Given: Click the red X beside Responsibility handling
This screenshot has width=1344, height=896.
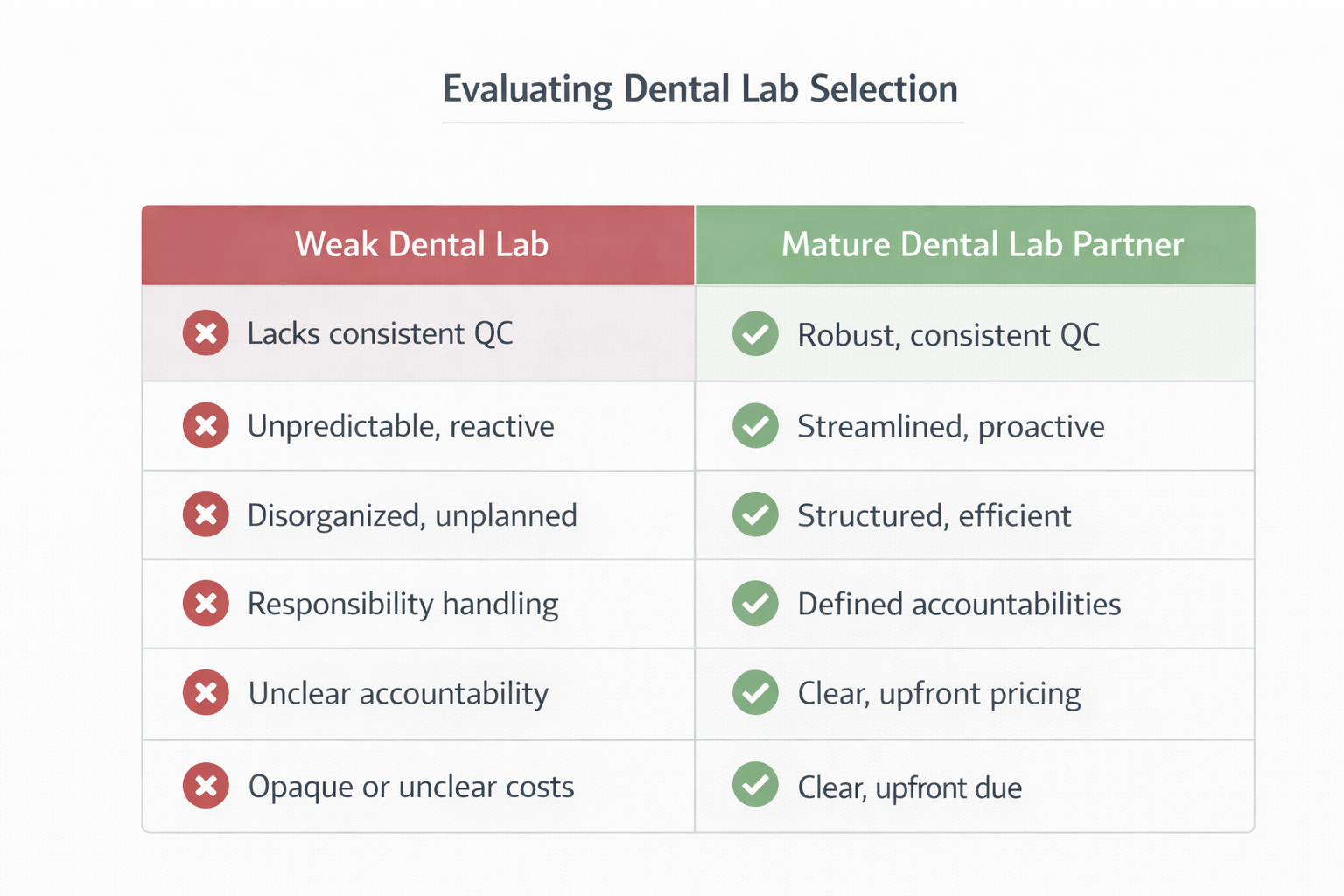Looking at the screenshot, I should click(206, 603).
